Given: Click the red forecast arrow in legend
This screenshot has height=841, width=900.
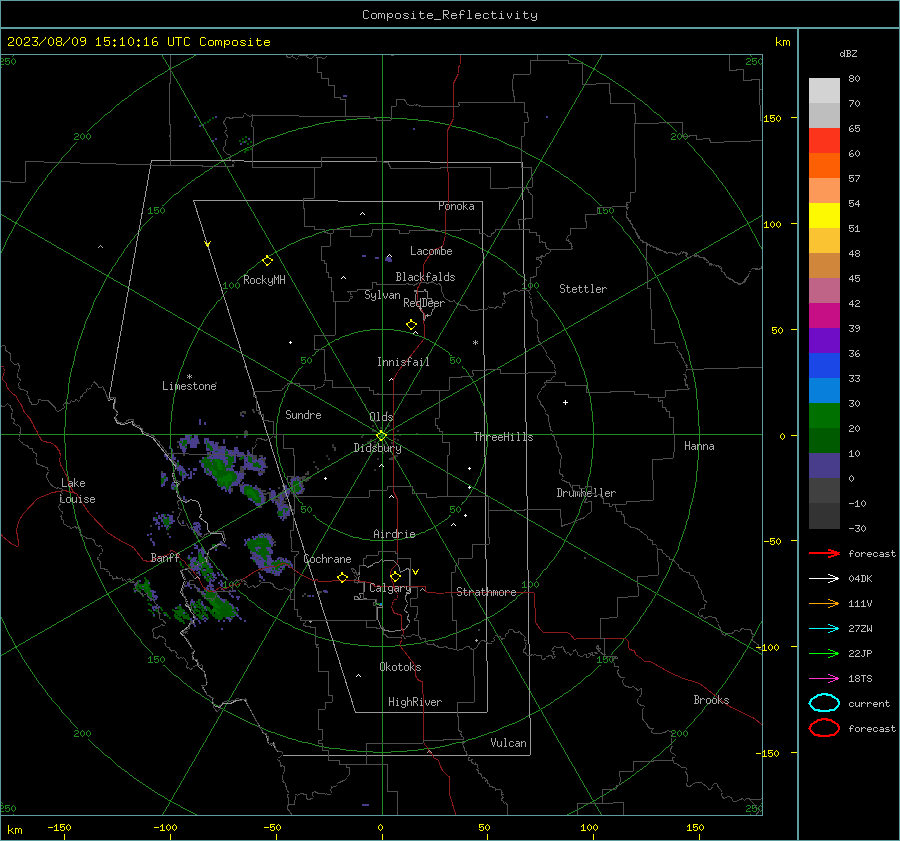Looking at the screenshot, I should pyautogui.click(x=824, y=553).
